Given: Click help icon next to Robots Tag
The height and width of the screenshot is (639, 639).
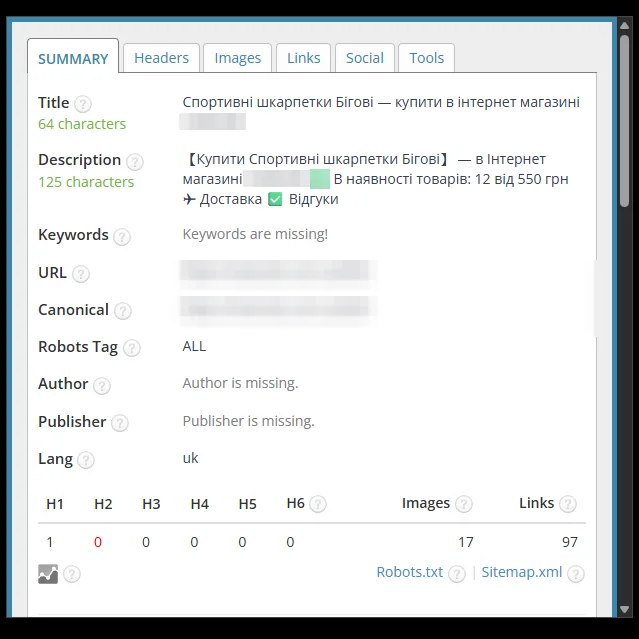Looking at the screenshot, I should coord(132,348).
